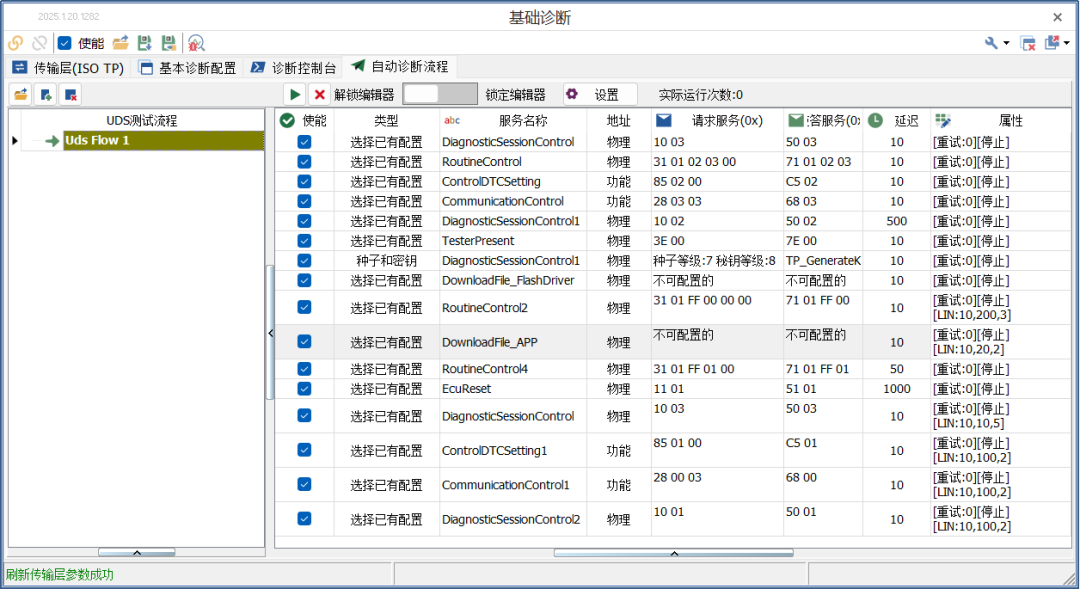Image resolution: width=1080 pixels, height=589 pixels.
Task: Click the ^ handle below the steps table
Action: [674, 553]
